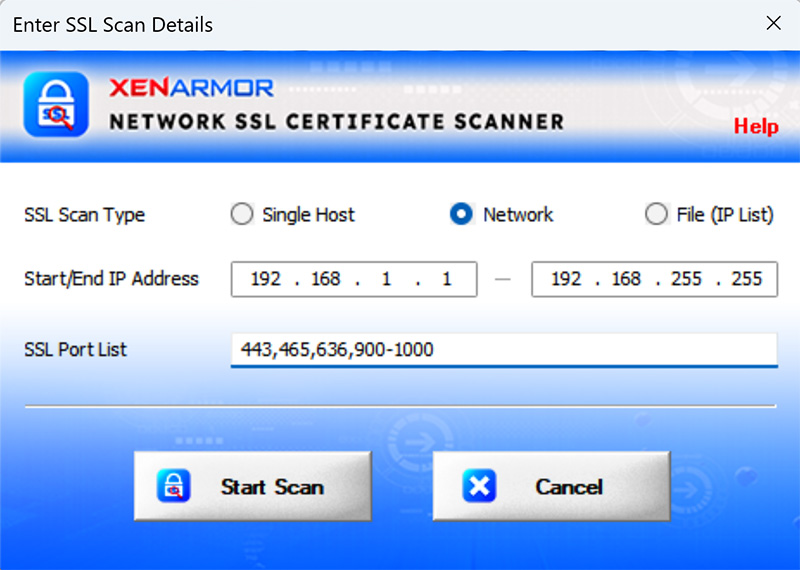Image resolution: width=800 pixels, height=570 pixels.
Task: Click the XenArmor brand name text
Action: coord(191,88)
